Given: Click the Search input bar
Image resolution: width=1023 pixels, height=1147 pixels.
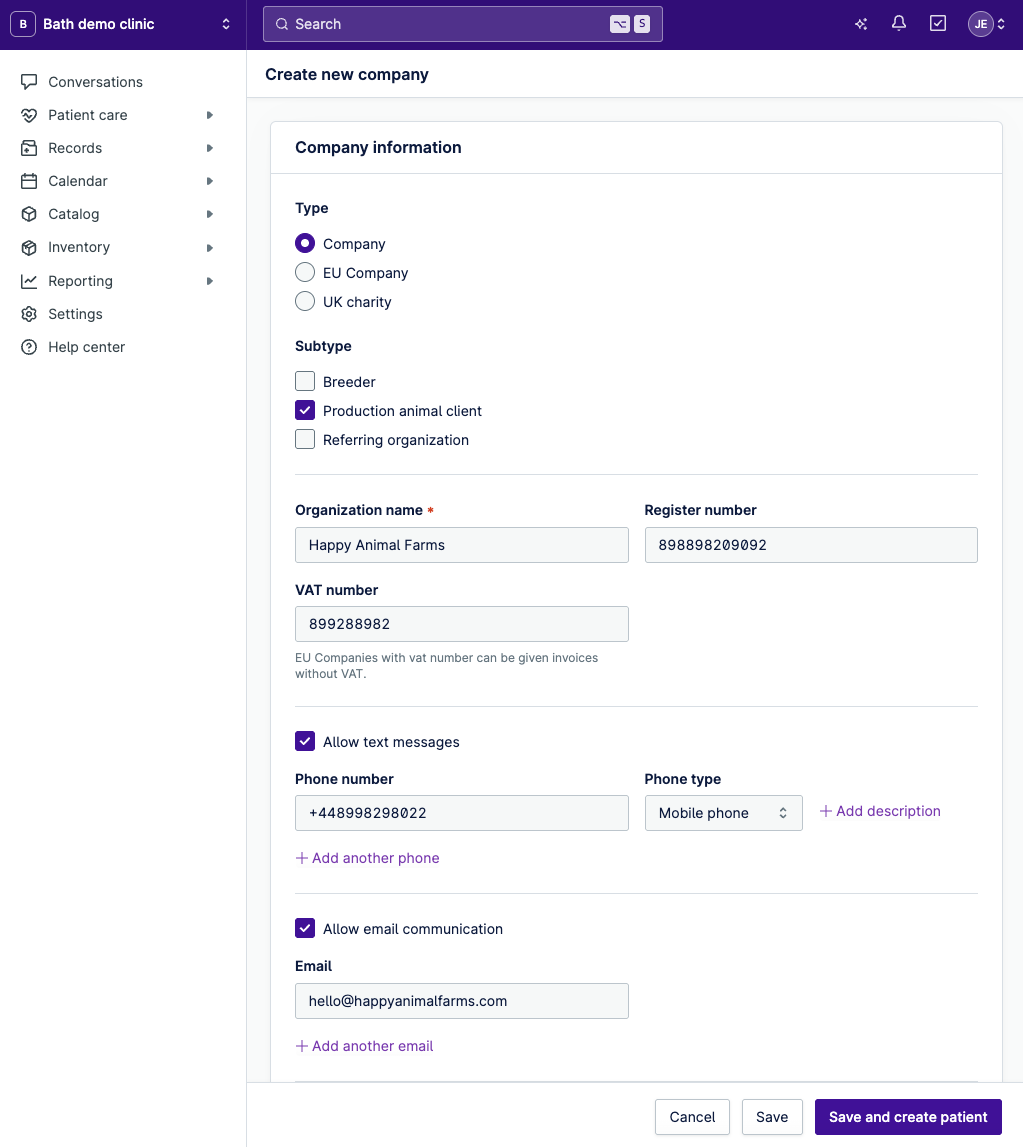Looking at the screenshot, I should pos(462,24).
